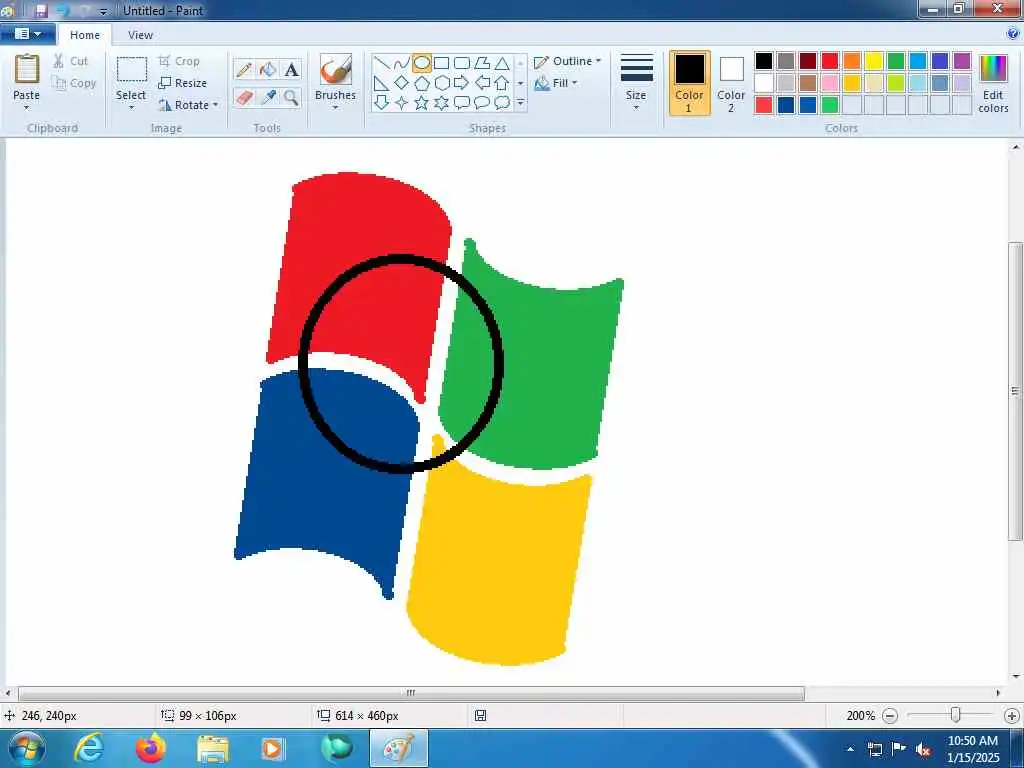The width and height of the screenshot is (1024, 768).
Task: Open Internet Explorer from the taskbar
Action: coord(89,748)
